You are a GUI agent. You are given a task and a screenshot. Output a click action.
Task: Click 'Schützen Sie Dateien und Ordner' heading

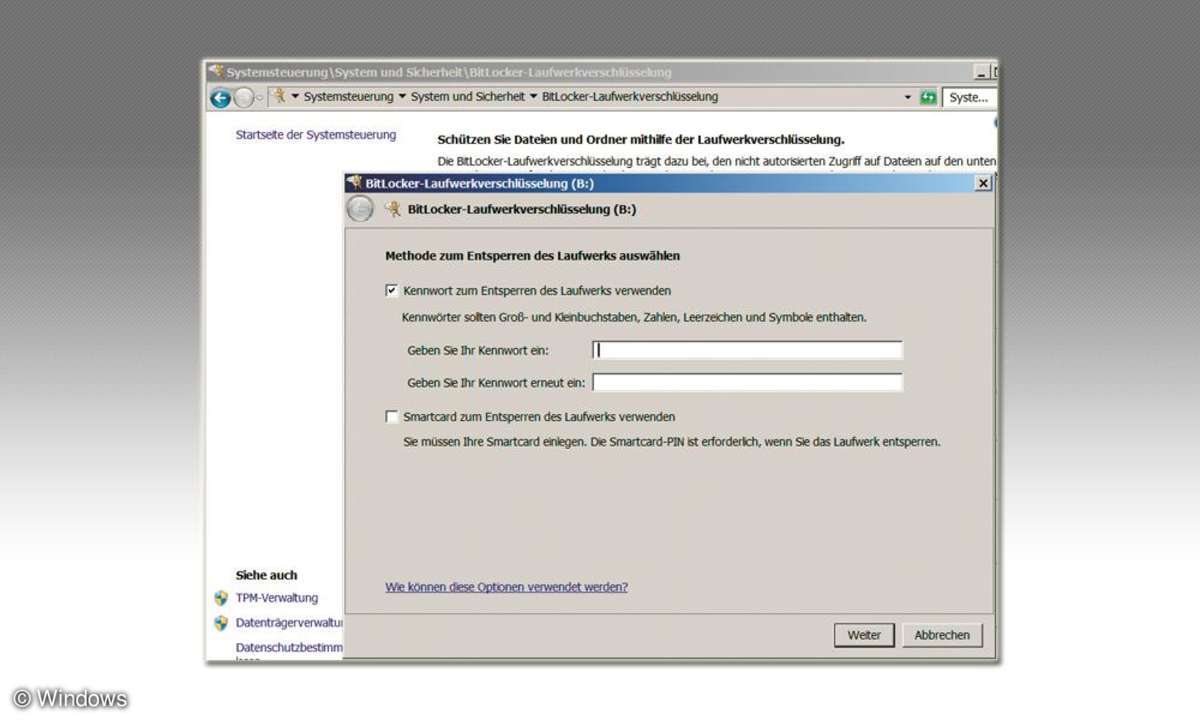641,140
